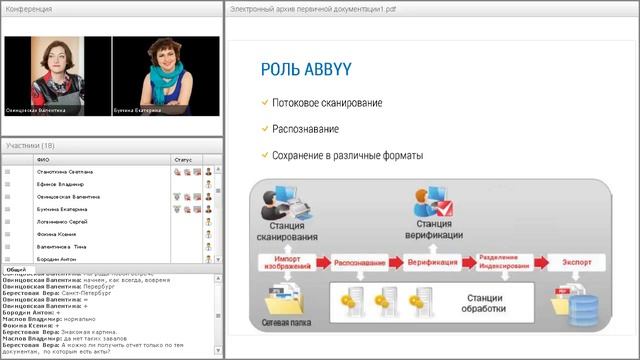This screenshot has width=640, height=360.
Task: Click the 'Верификация' box in diagram
Action: tap(432, 262)
